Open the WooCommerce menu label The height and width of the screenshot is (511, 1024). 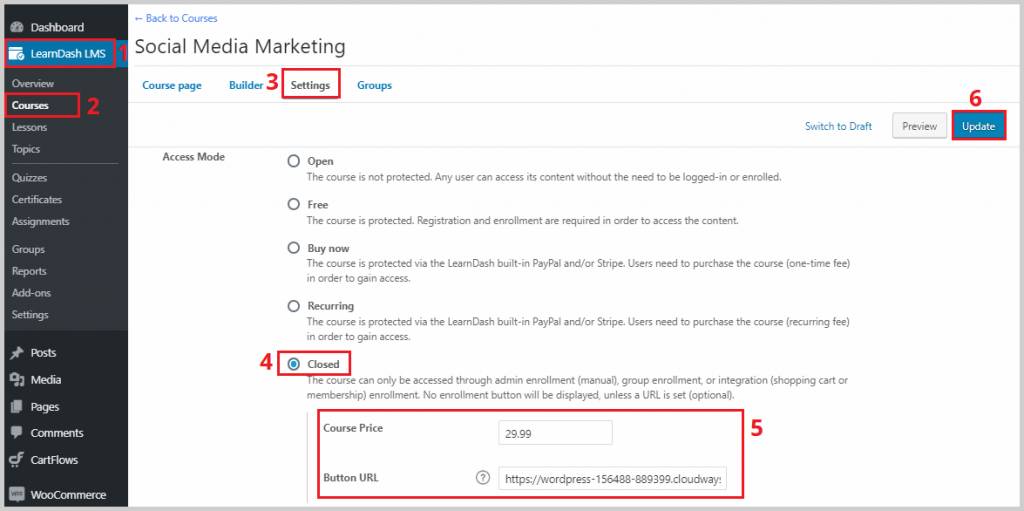tap(68, 495)
